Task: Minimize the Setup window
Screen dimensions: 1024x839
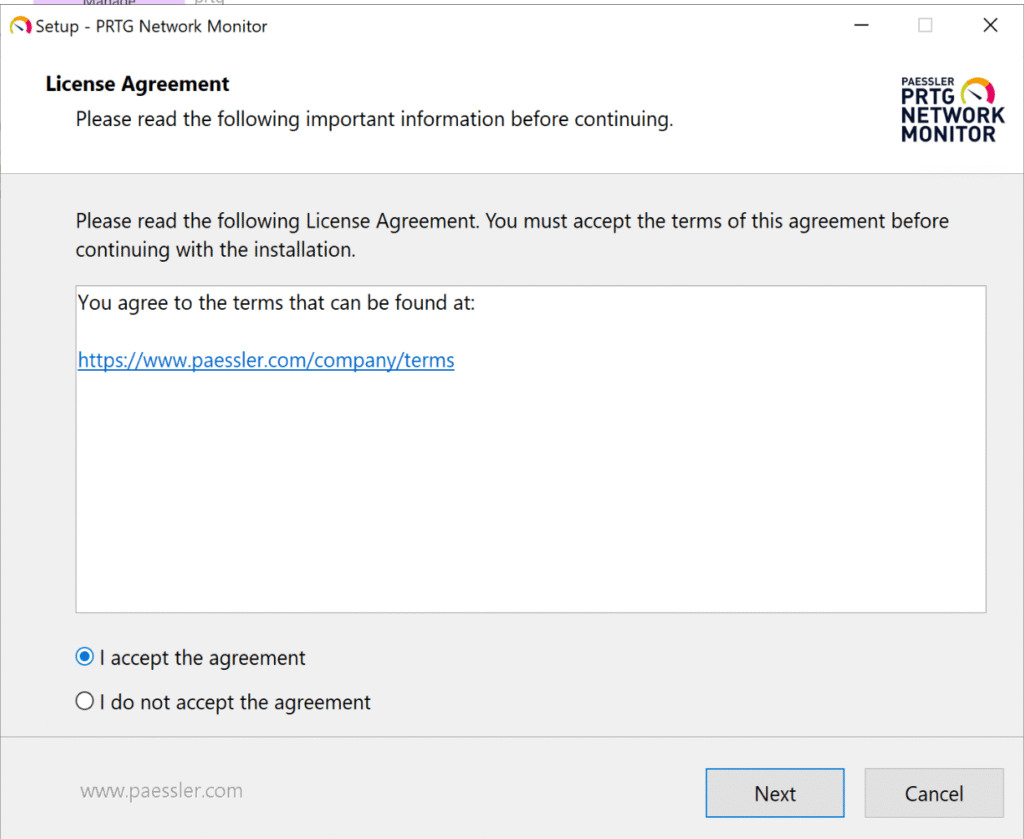Action: point(860,26)
